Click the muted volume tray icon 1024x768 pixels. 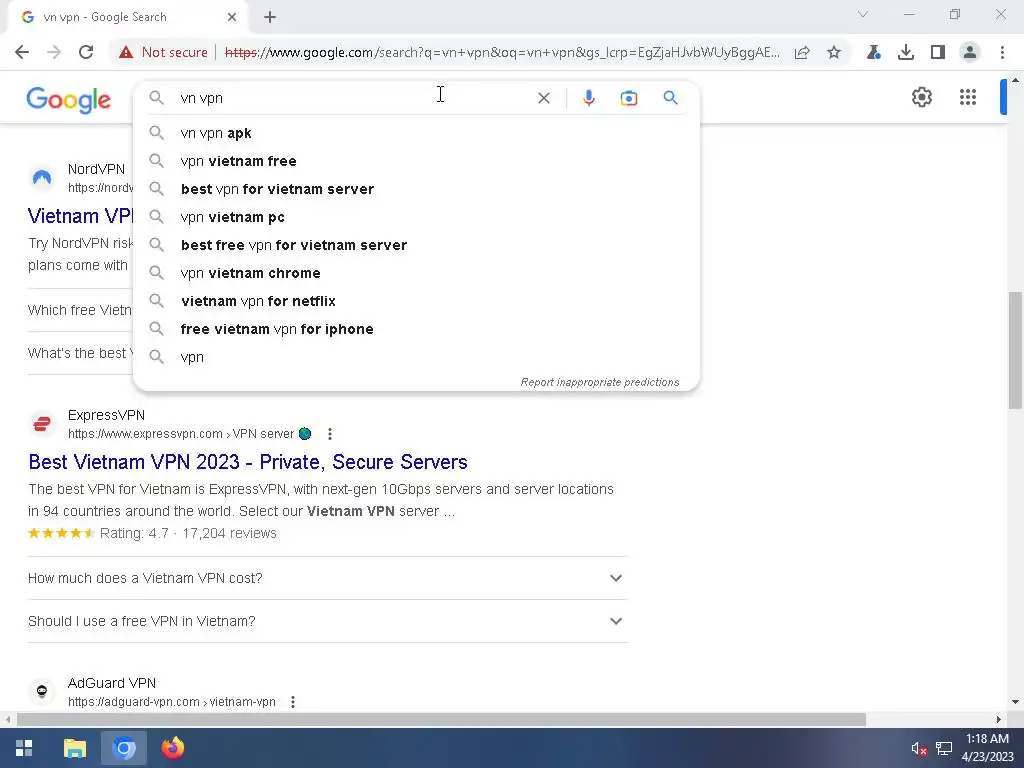coord(918,748)
